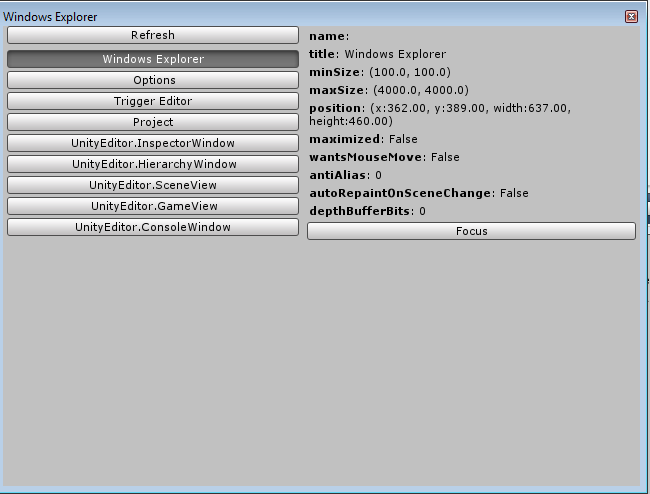Image resolution: width=650 pixels, height=494 pixels.
Task: Select the Windows Explorer entry in list
Action: (x=153, y=59)
